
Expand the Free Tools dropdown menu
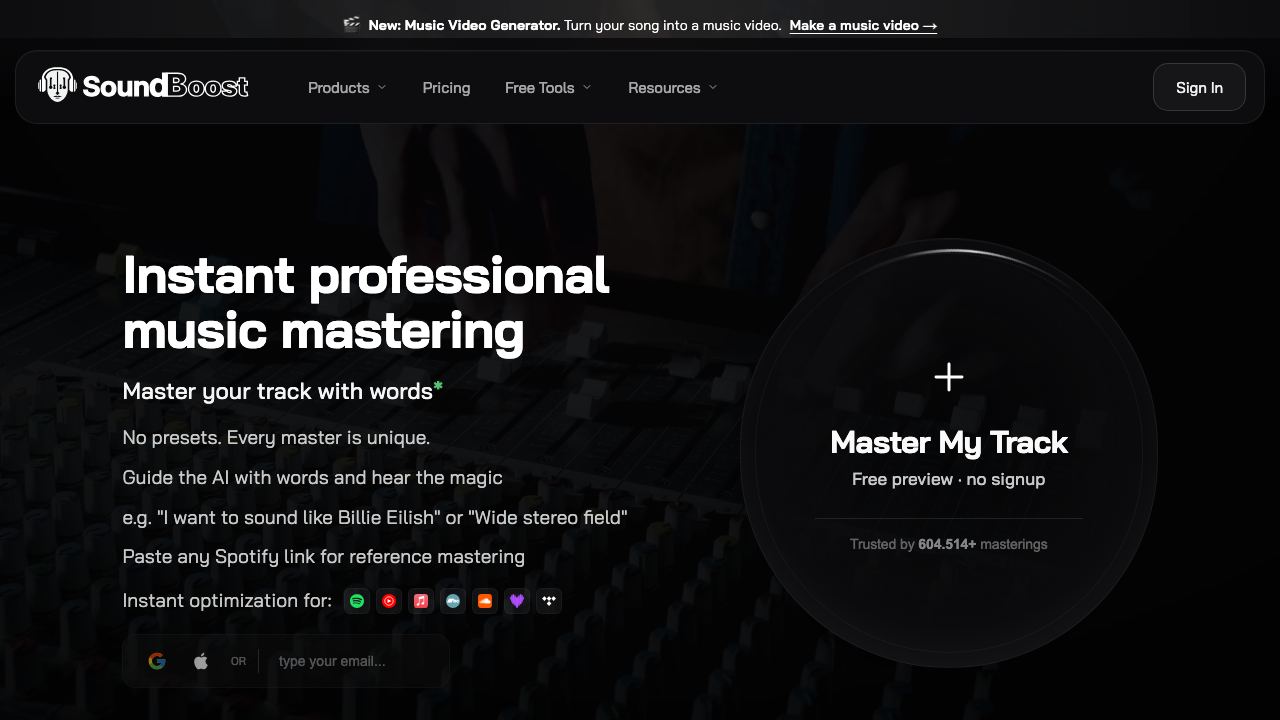(548, 88)
